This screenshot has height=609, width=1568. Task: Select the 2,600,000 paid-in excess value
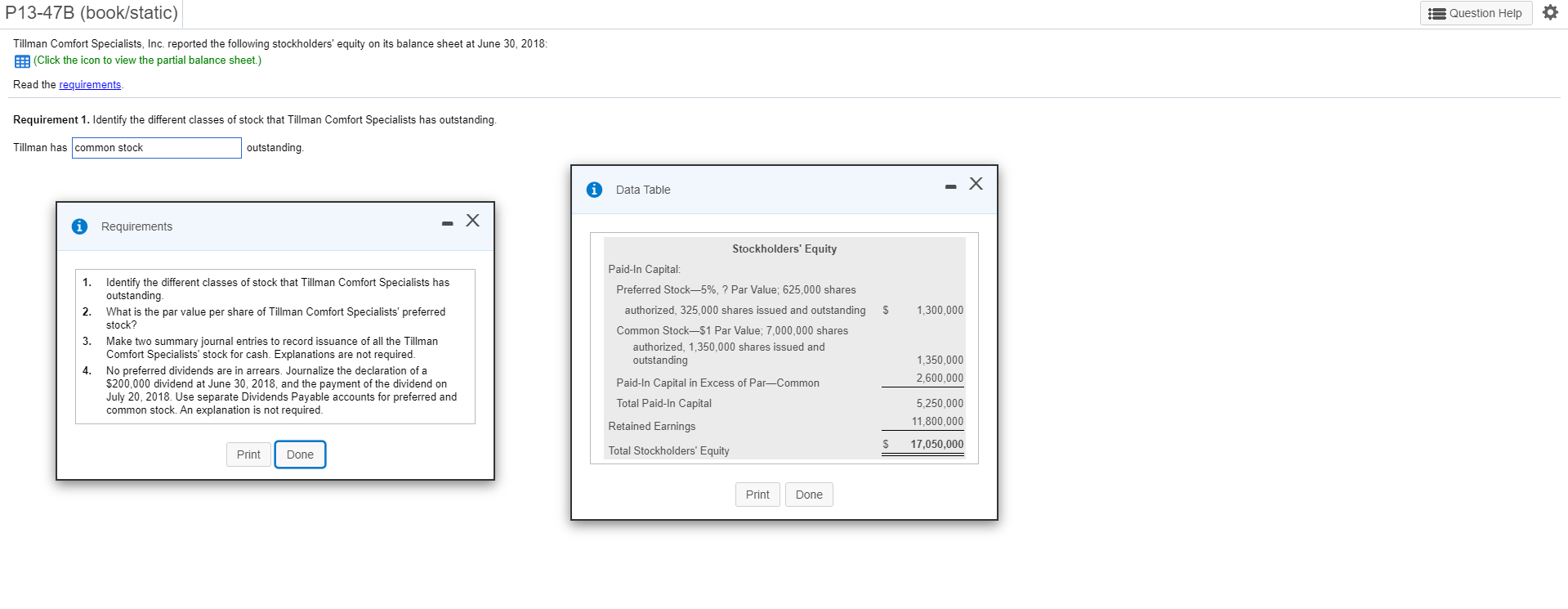pyautogui.click(x=940, y=378)
